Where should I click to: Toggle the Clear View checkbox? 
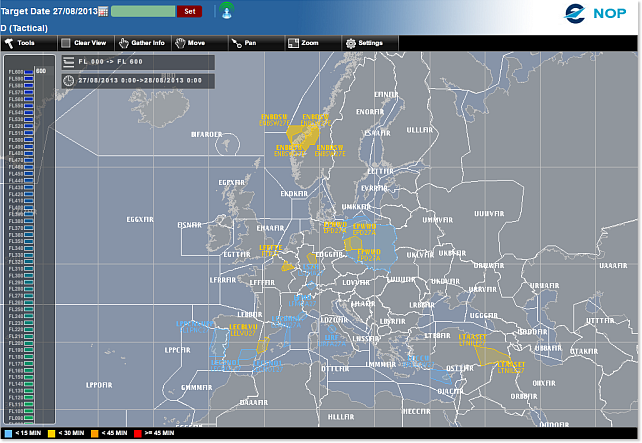click(66, 43)
